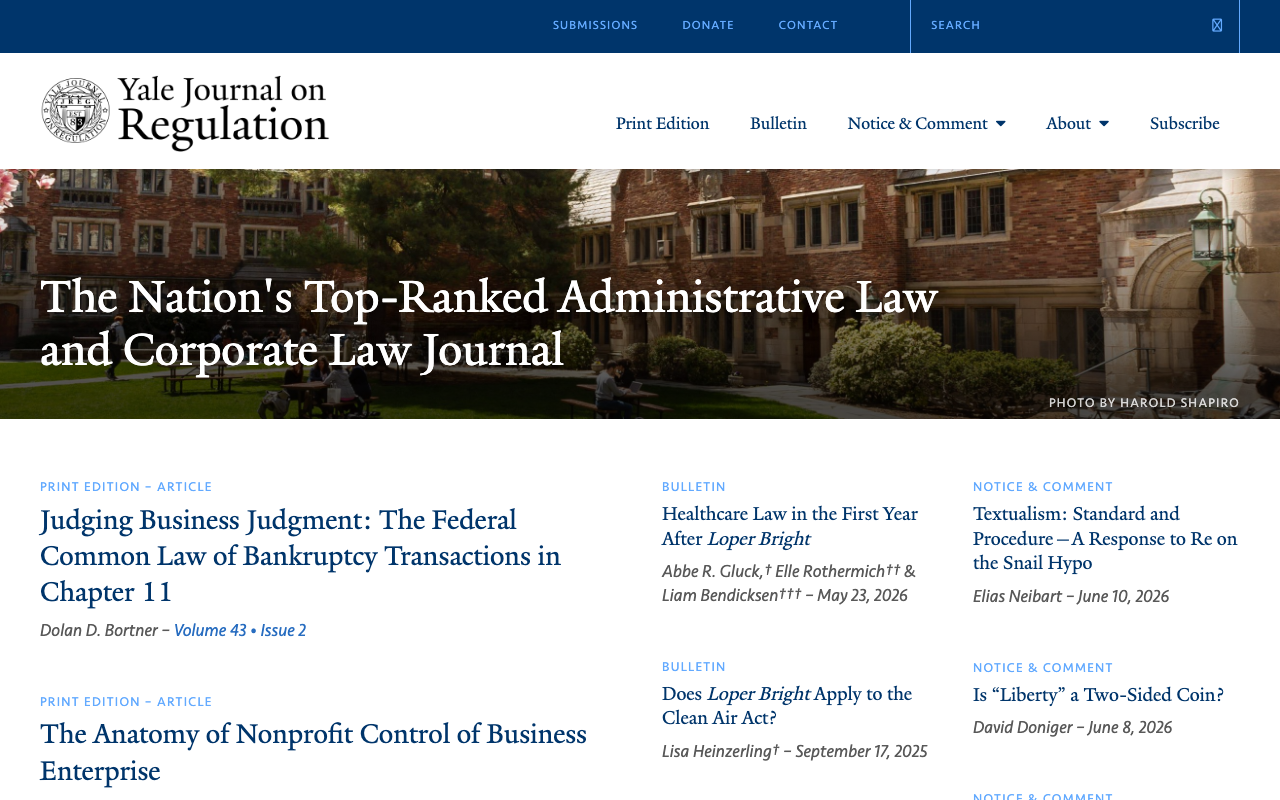
Task: Expand the About menu arrow
Action: click(x=1104, y=124)
